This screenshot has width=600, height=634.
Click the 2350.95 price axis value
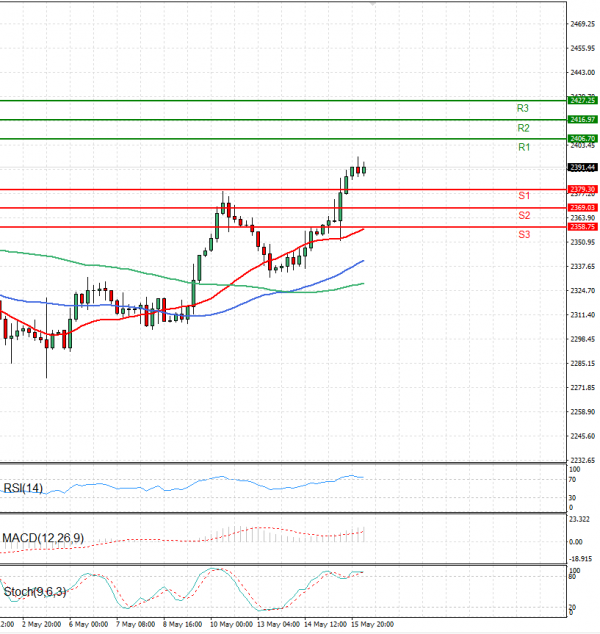(x=583, y=242)
